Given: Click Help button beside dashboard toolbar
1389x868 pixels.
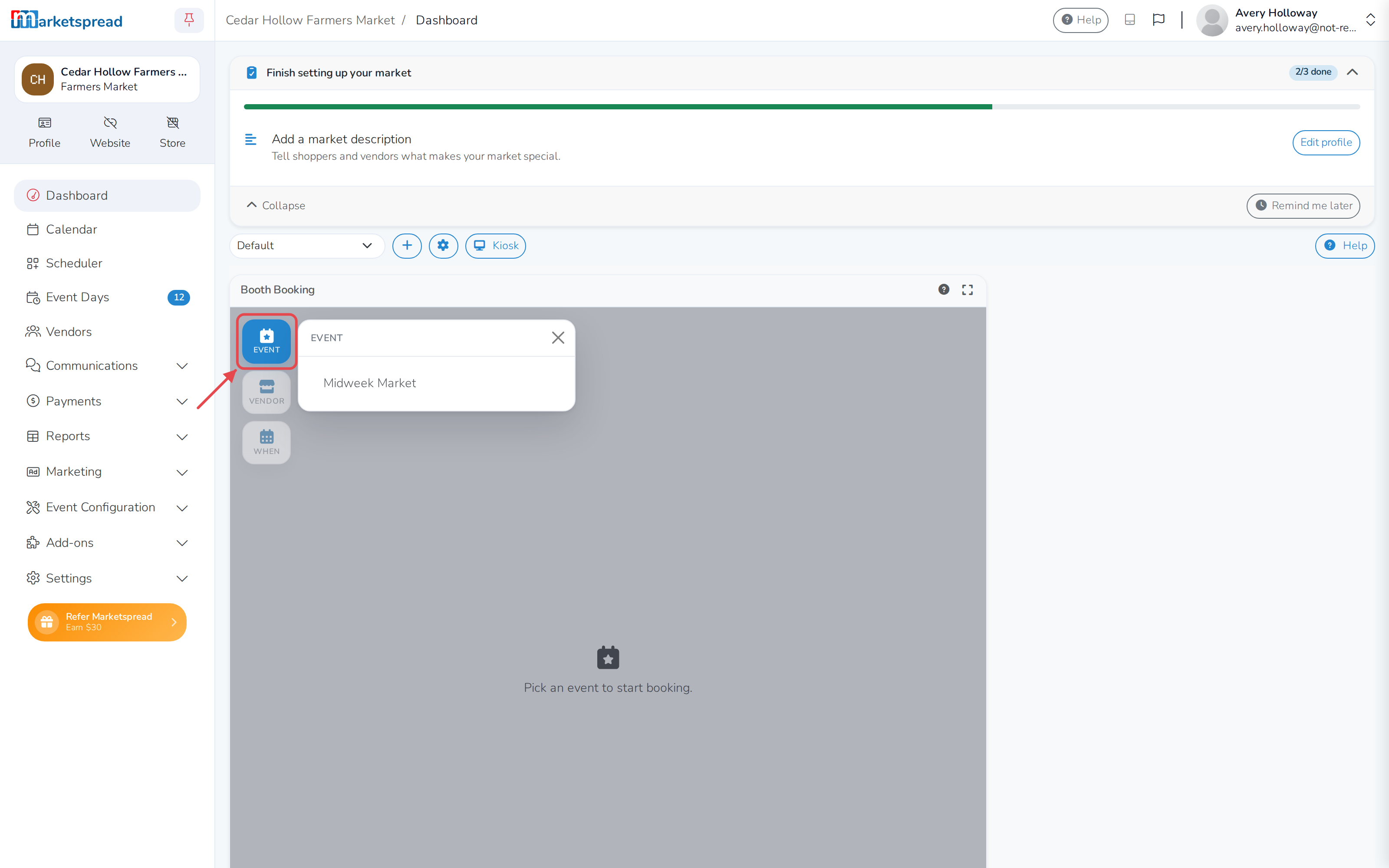Looking at the screenshot, I should click(x=1345, y=246).
